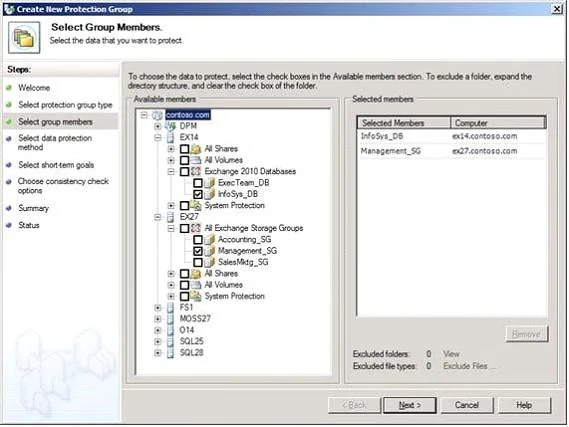Viewport: 569px width, 427px height.
Task: Collapse the Exchange 2010 Databases node
Action: tap(171, 172)
